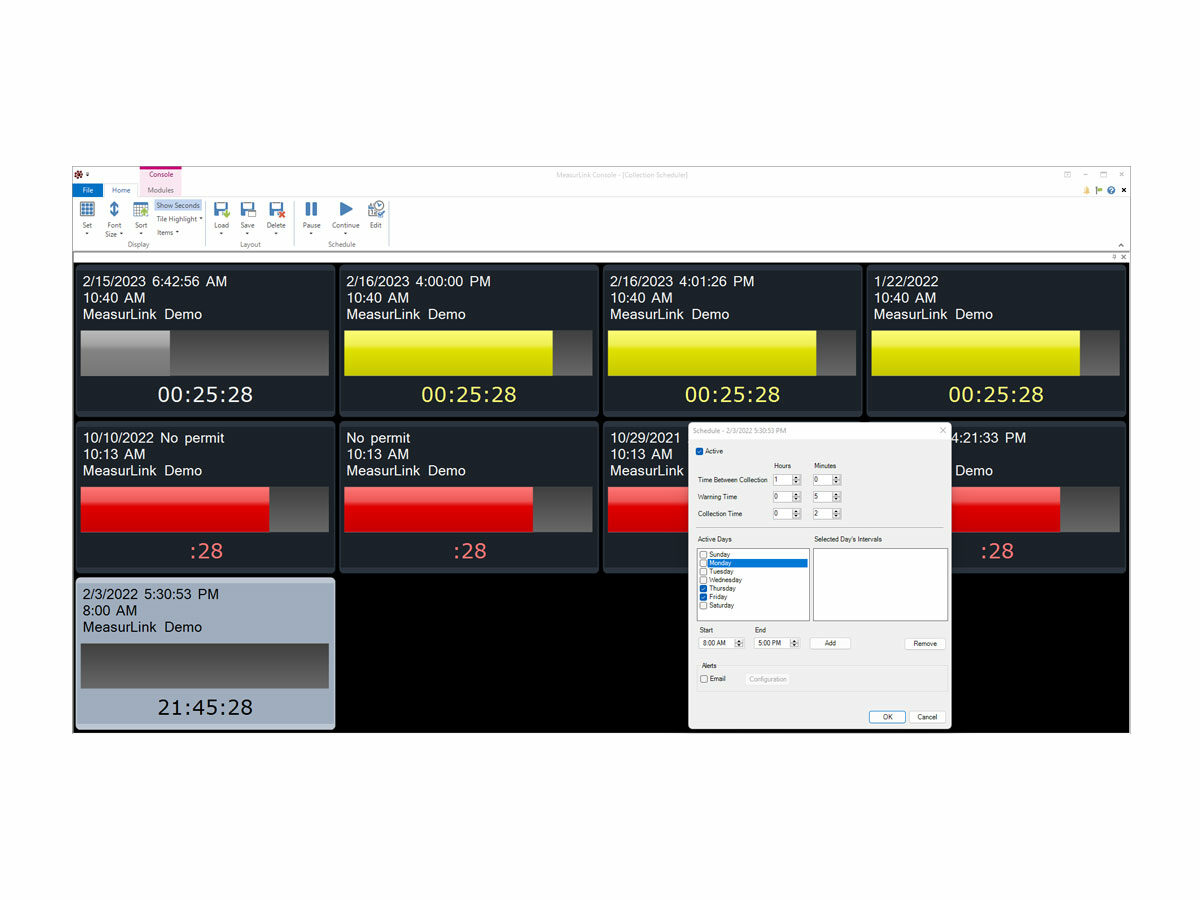This screenshot has height=900, width=1200.
Task: Click the Load layout icon
Action: [x=222, y=209]
